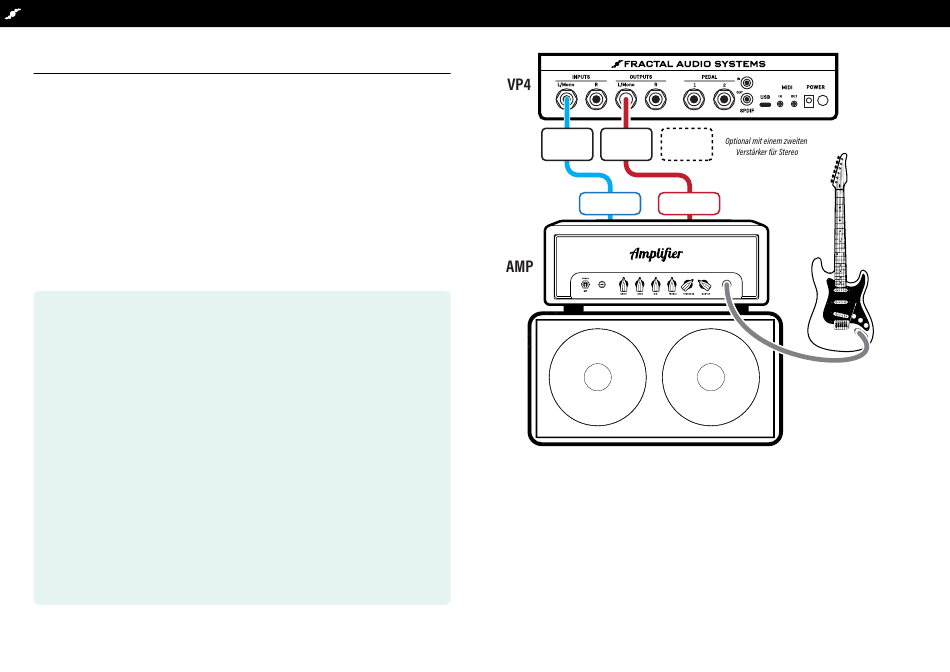Click the 'Optional mit einem zweiten Verstärker für Stereo' note
Viewport: 950px width, 672px height.
tap(766, 147)
